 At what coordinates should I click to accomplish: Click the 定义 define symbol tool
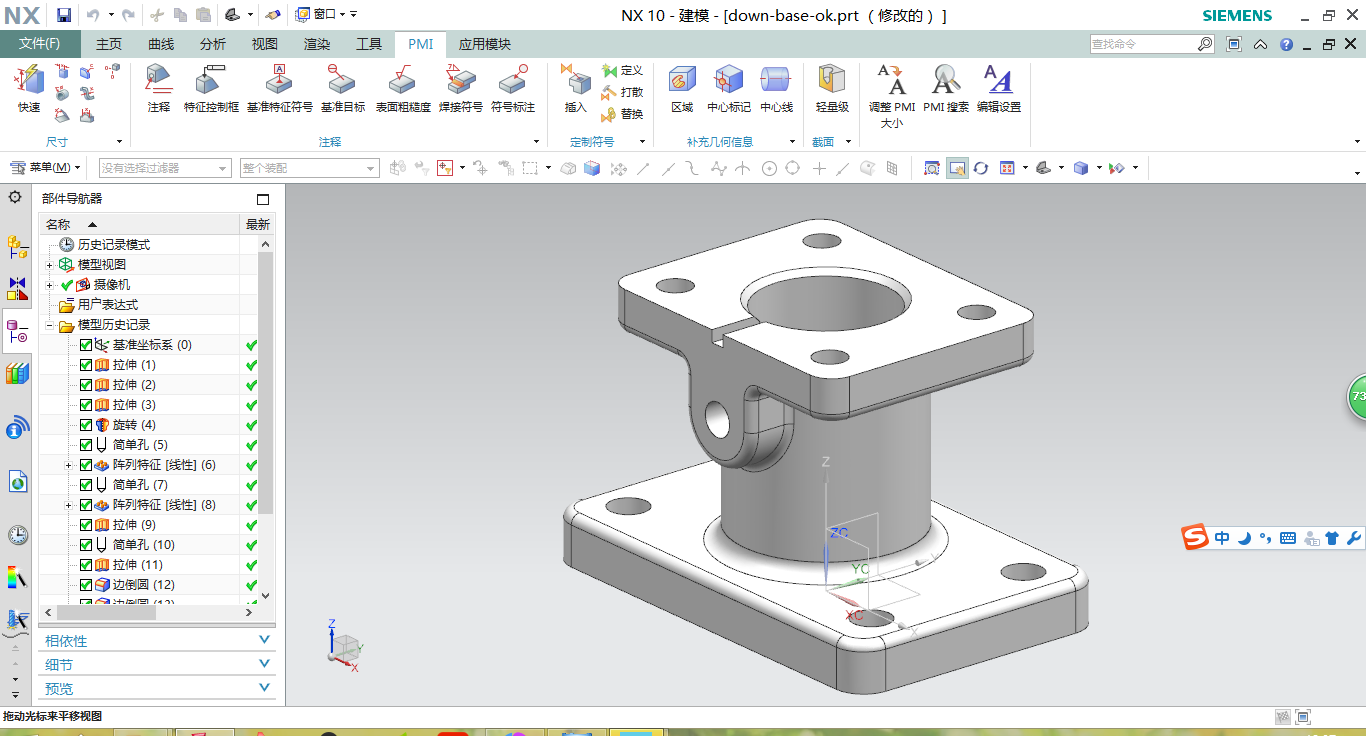tap(622, 70)
